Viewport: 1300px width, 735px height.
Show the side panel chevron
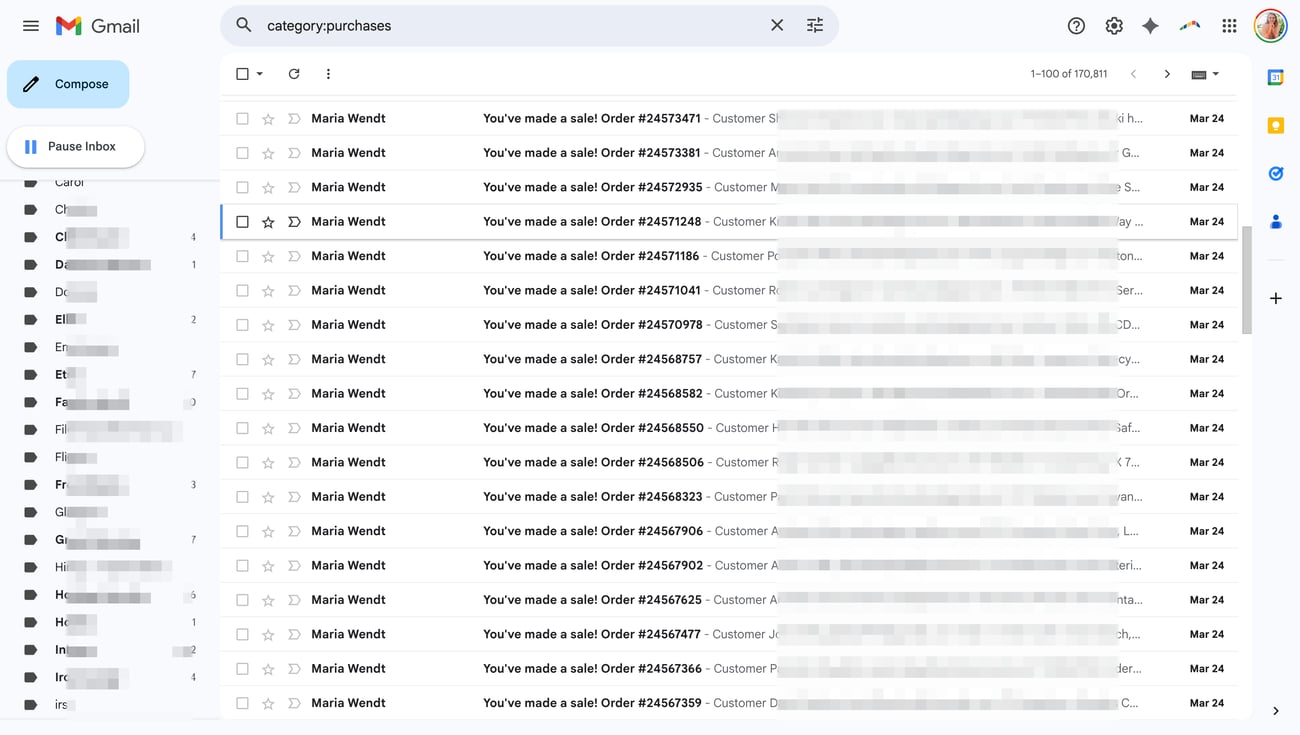point(1275,711)
